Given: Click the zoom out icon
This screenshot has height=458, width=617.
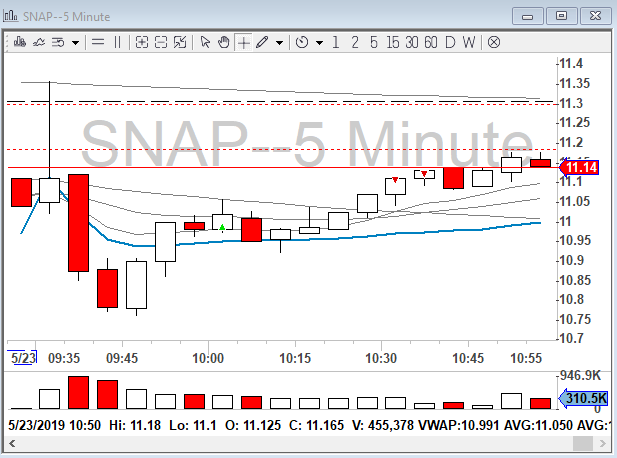Looking at the screenshot, I should (161, 42).
